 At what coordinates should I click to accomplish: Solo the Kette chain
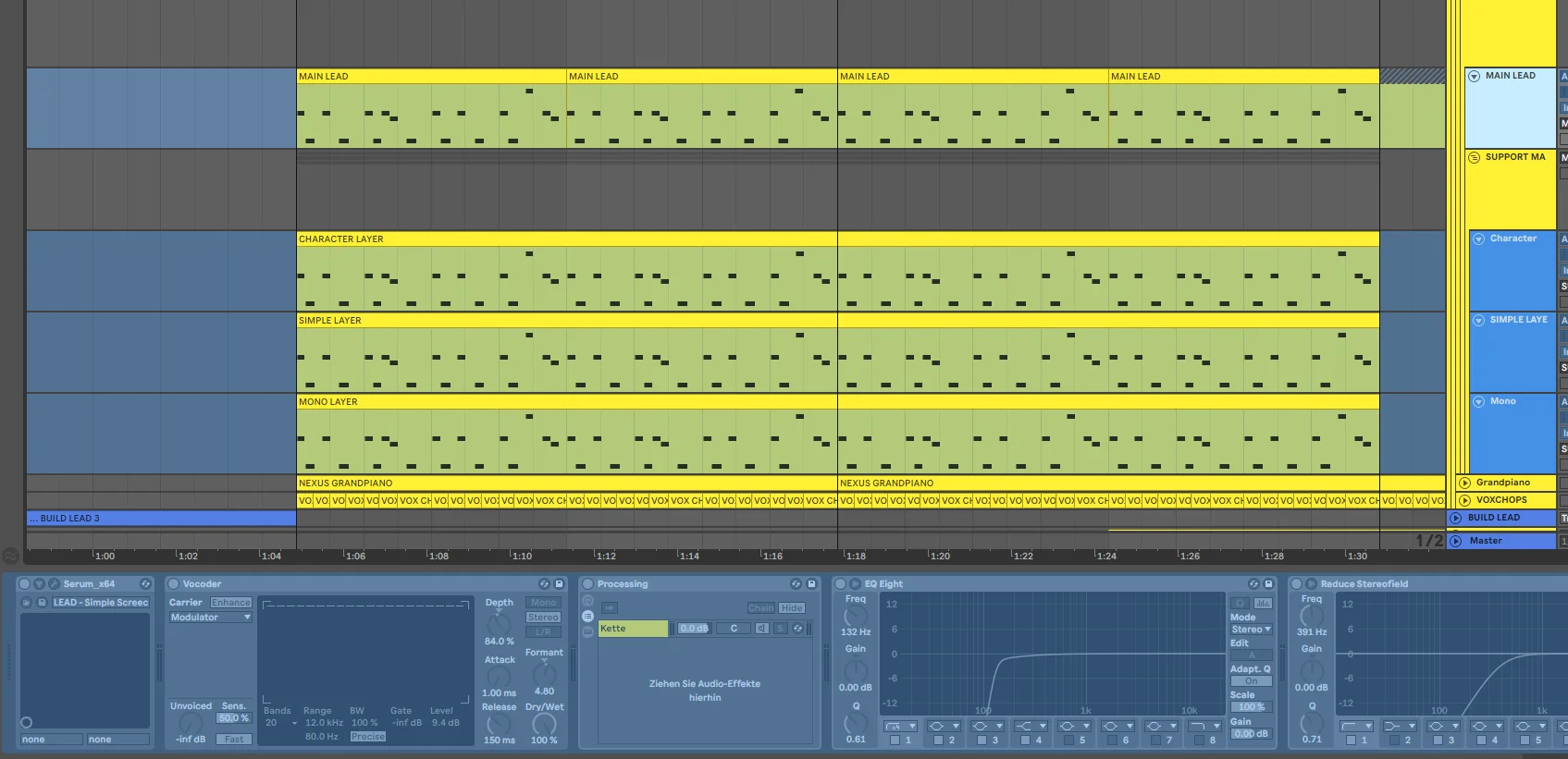(x=781, y=629)
